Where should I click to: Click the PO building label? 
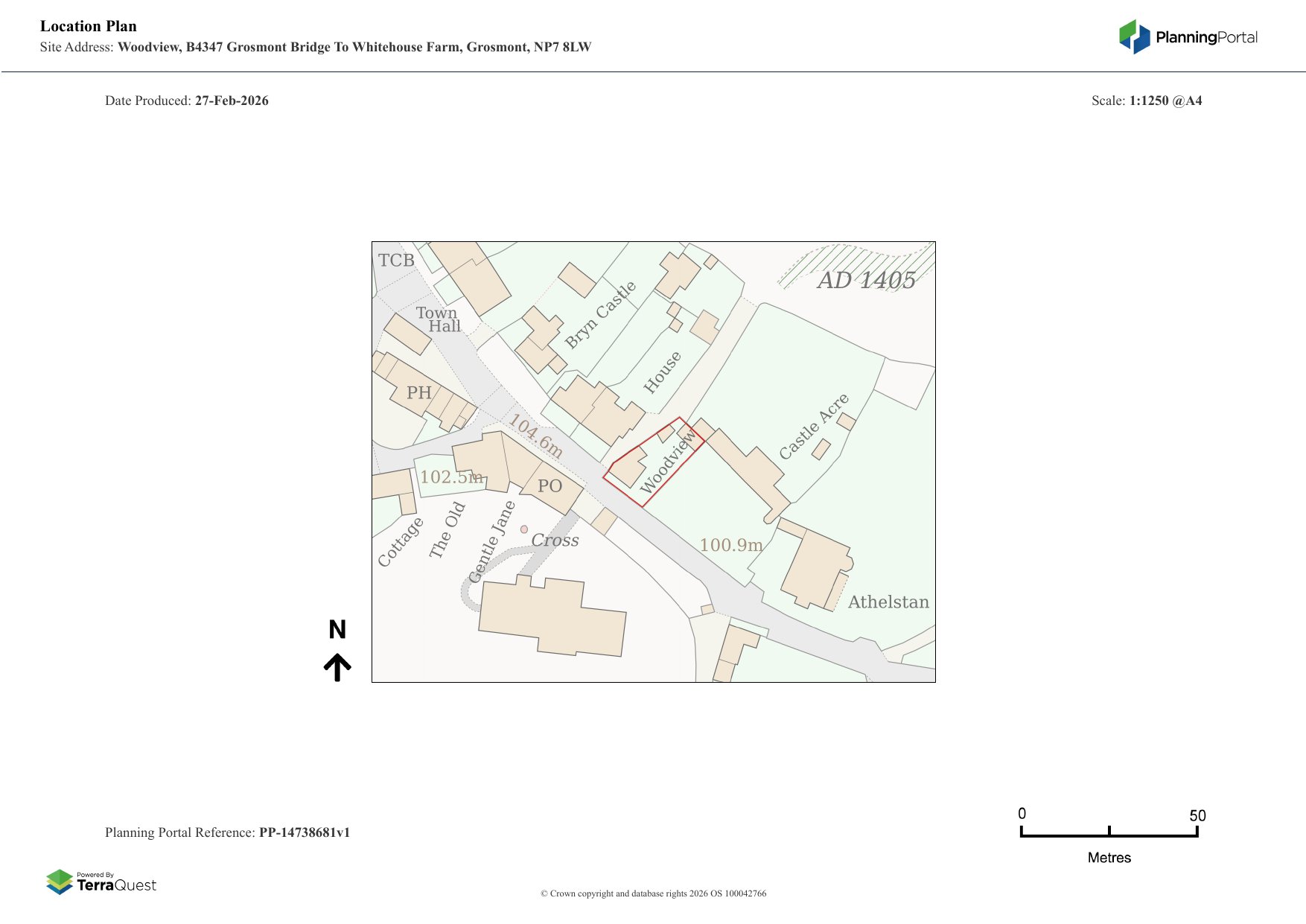click(550, 486)
